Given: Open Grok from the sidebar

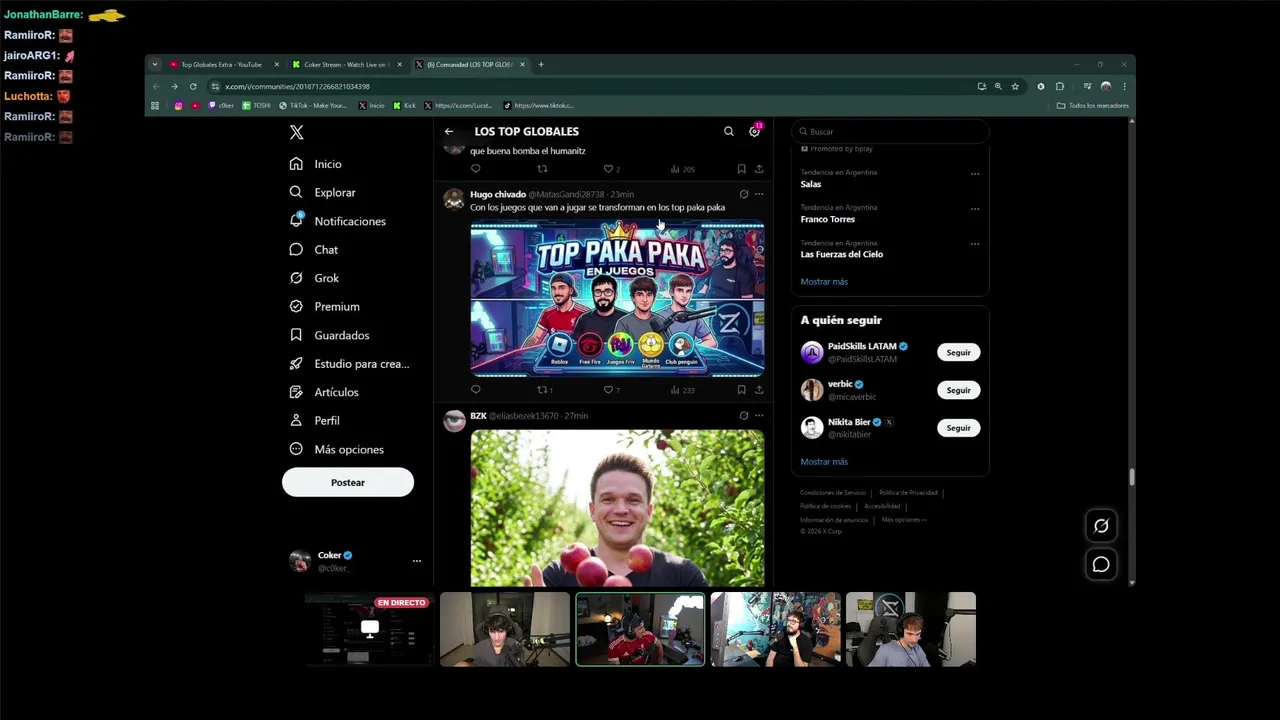Looking at the screenshot, I should (314, 278).
